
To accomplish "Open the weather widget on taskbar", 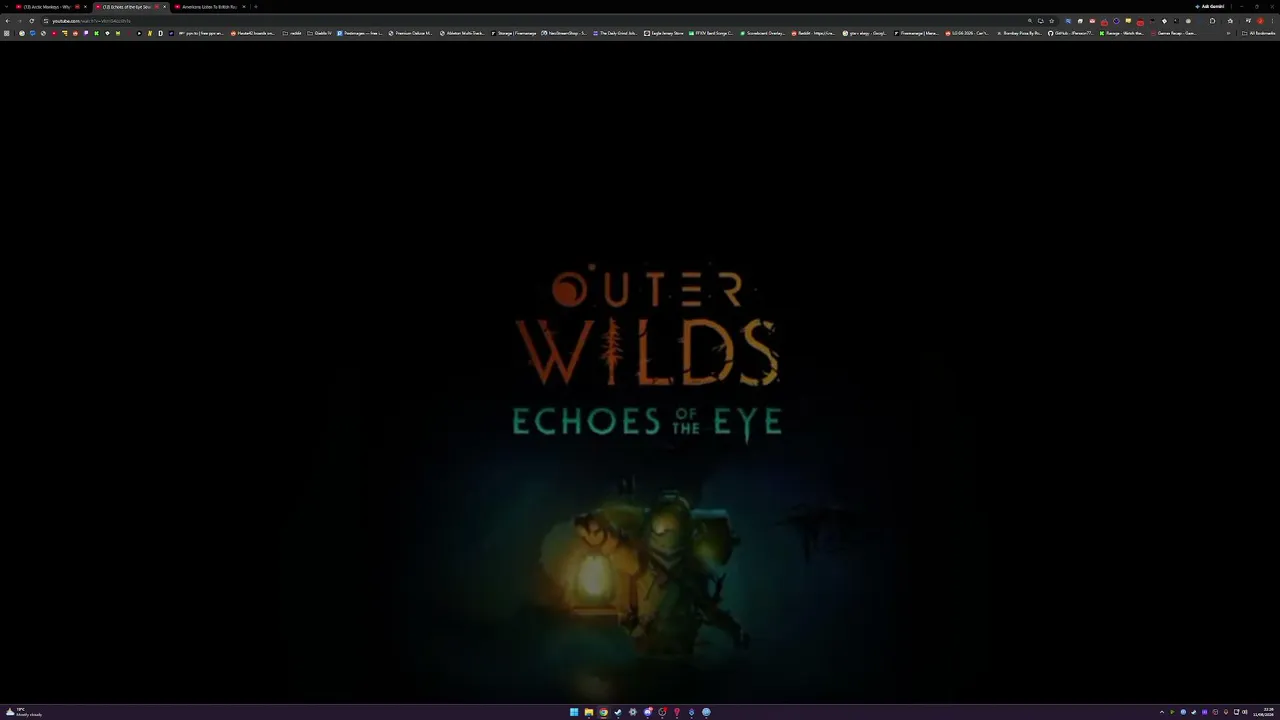I will [24, 712].
